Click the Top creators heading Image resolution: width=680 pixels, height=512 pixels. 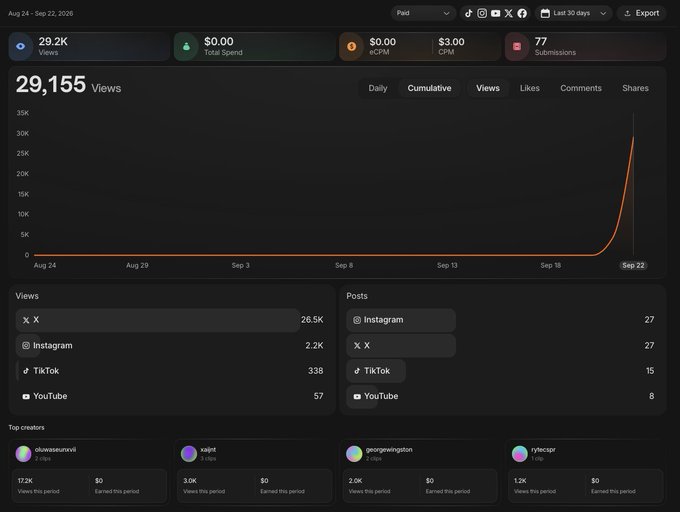click(x=26, y=427)
